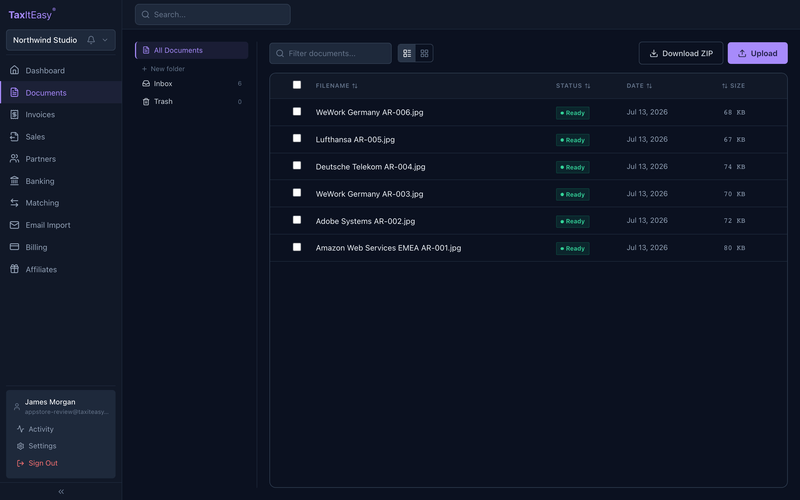This screenshot has height=500, width=800.
Task: Click the Banking building icon
Action: point(14,181)
